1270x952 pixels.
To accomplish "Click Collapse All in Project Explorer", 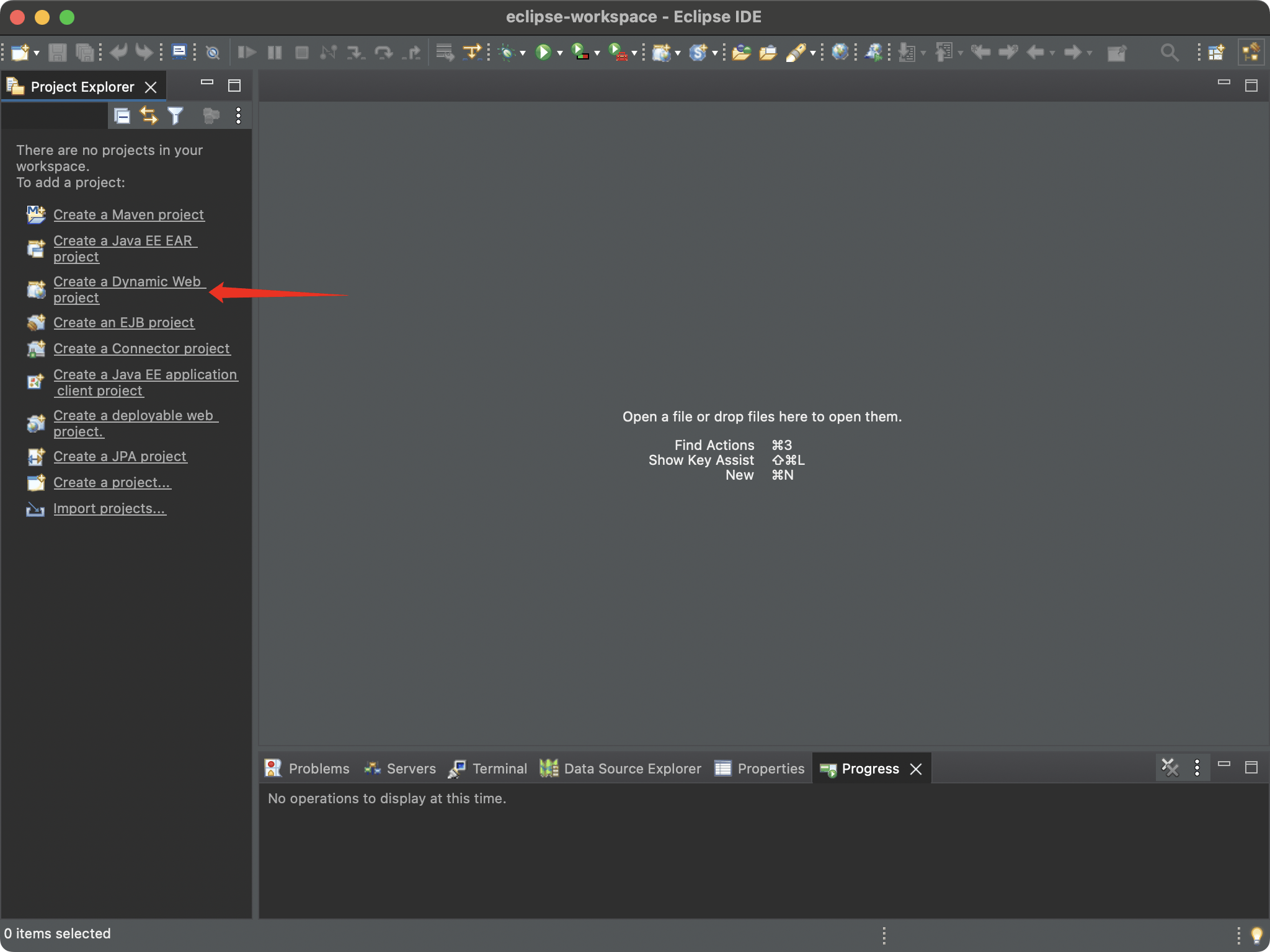I will point(122,116).
